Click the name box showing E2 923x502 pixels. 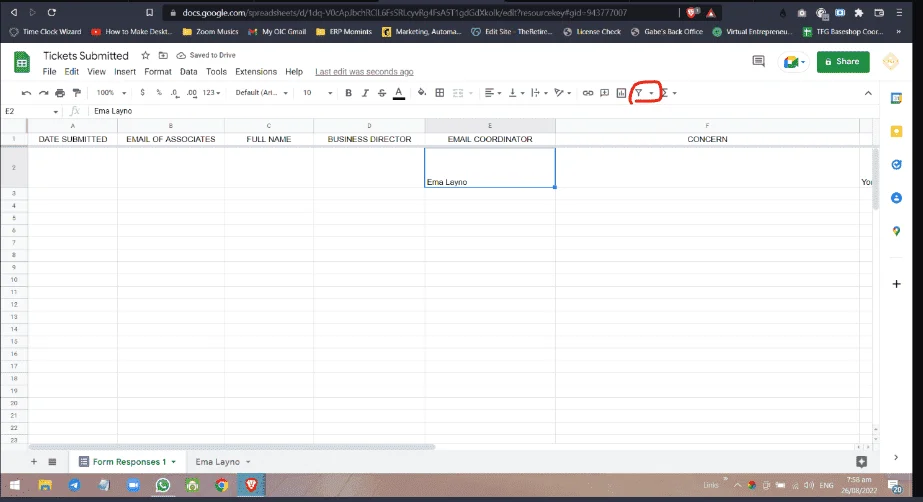(31, 111)
